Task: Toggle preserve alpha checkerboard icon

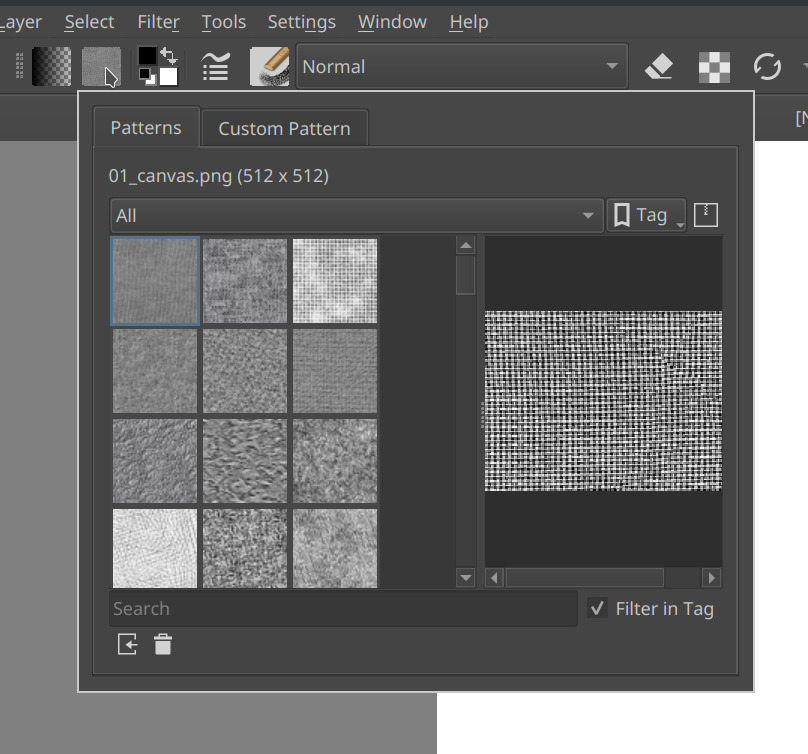Action: 714,67
